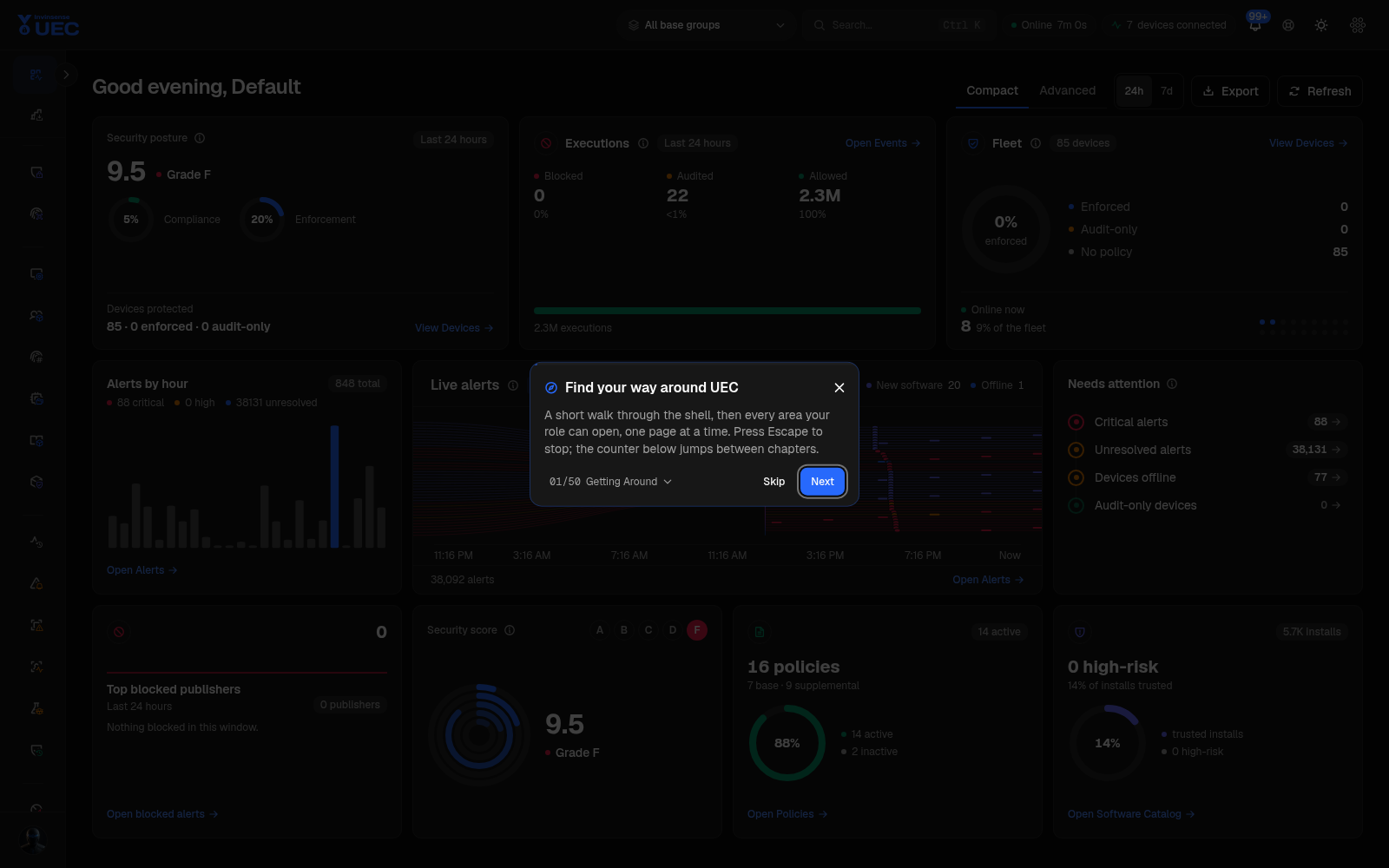Open the help lifebuoy icon in header
The height and width of the screenshot is (868, 1389).
(x=1288, y=25)
